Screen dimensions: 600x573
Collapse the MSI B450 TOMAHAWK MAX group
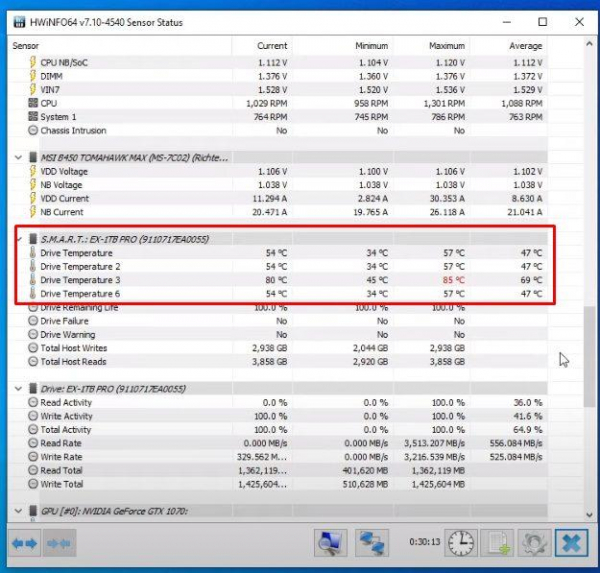click(x=18, y=157)
